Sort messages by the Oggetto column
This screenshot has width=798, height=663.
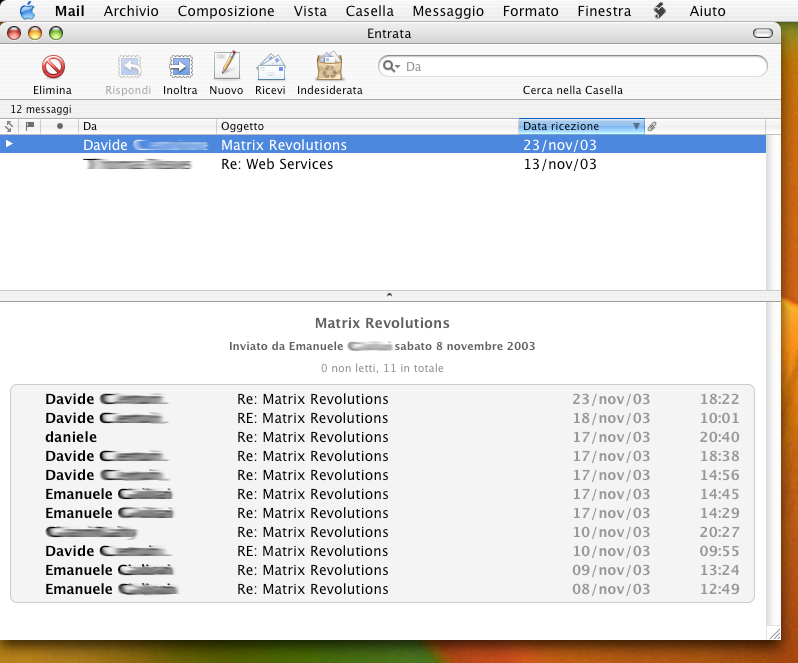click(367, 126)
